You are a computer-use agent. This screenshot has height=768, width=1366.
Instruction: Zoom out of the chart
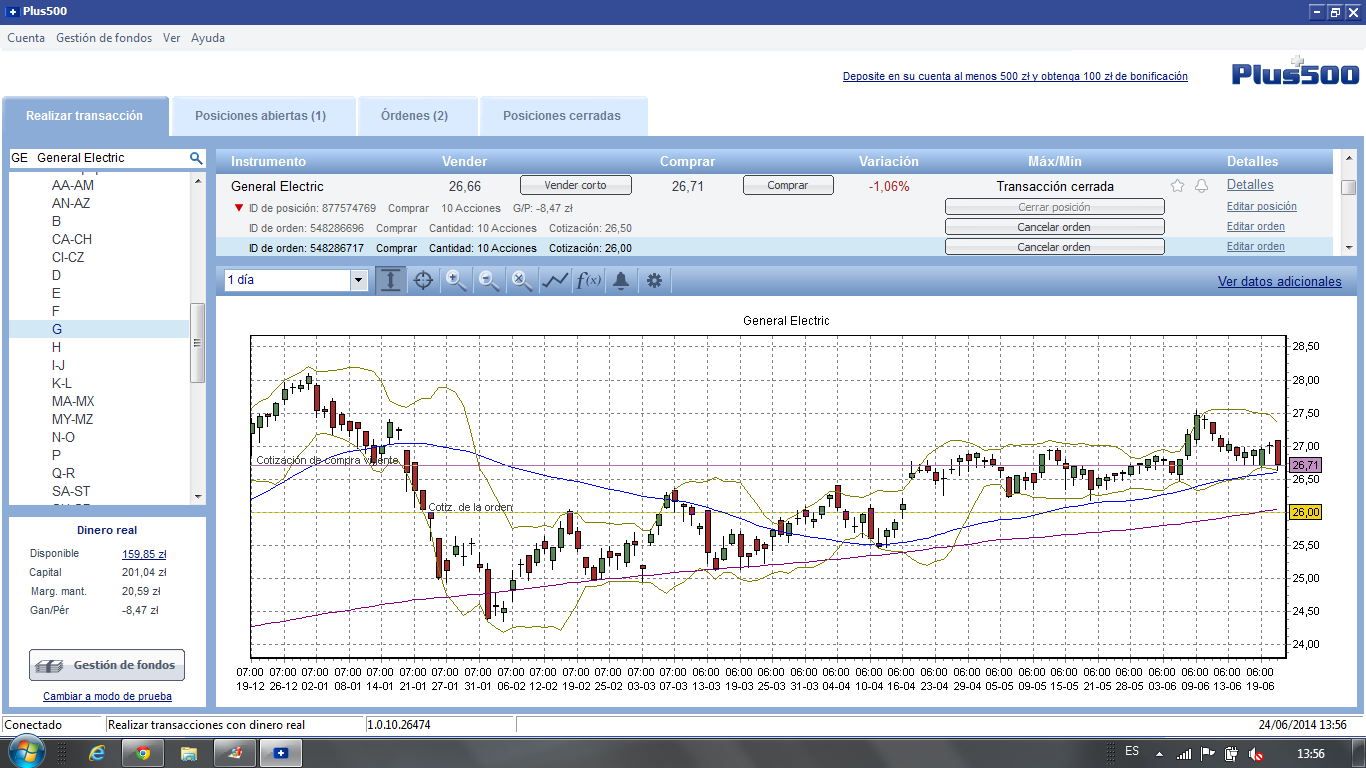pyautogui.click(x=489, y=281)
